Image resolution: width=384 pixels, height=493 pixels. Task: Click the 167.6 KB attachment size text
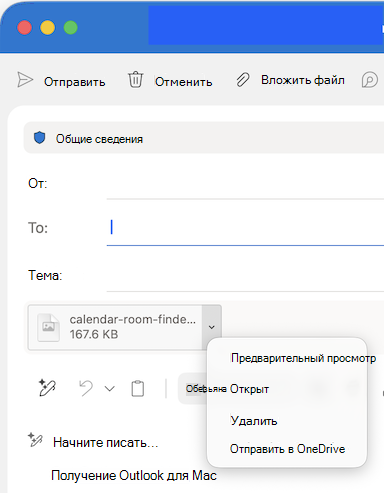pos(94,334)
